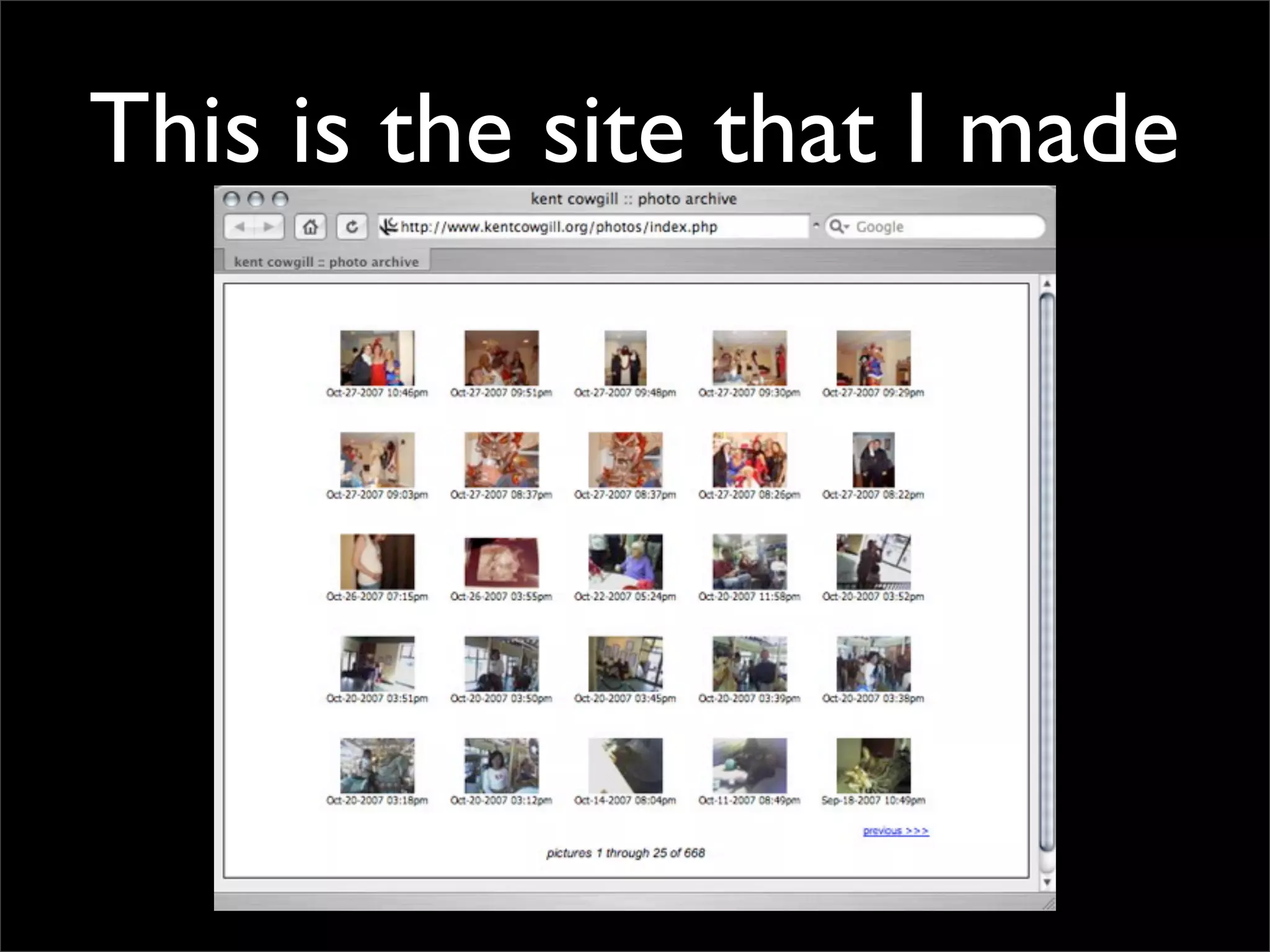
Task: Click the scrollbar up arrow
Action: coord(1047,284)
